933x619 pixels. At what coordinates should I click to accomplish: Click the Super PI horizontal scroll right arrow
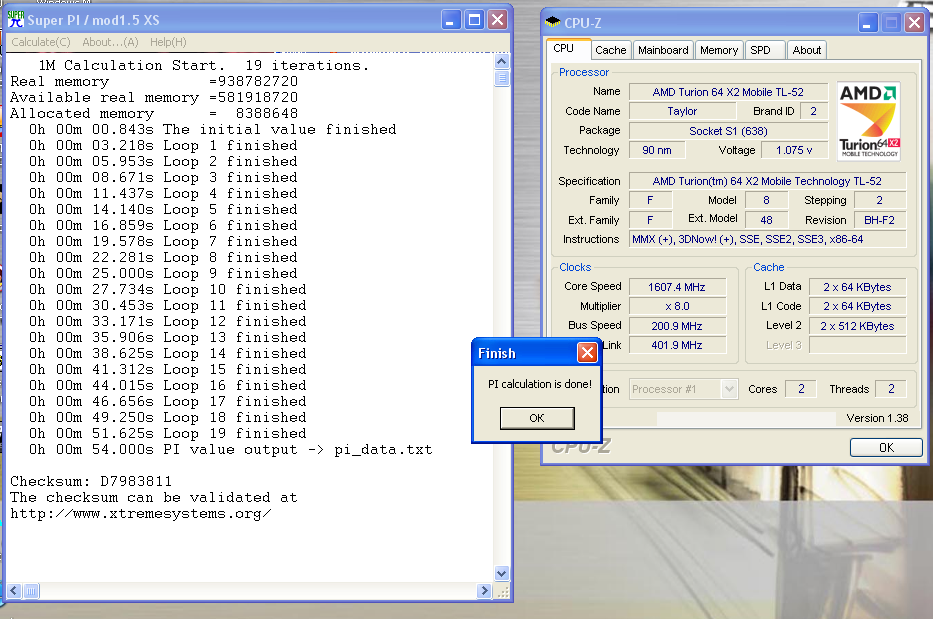(484, 590)
